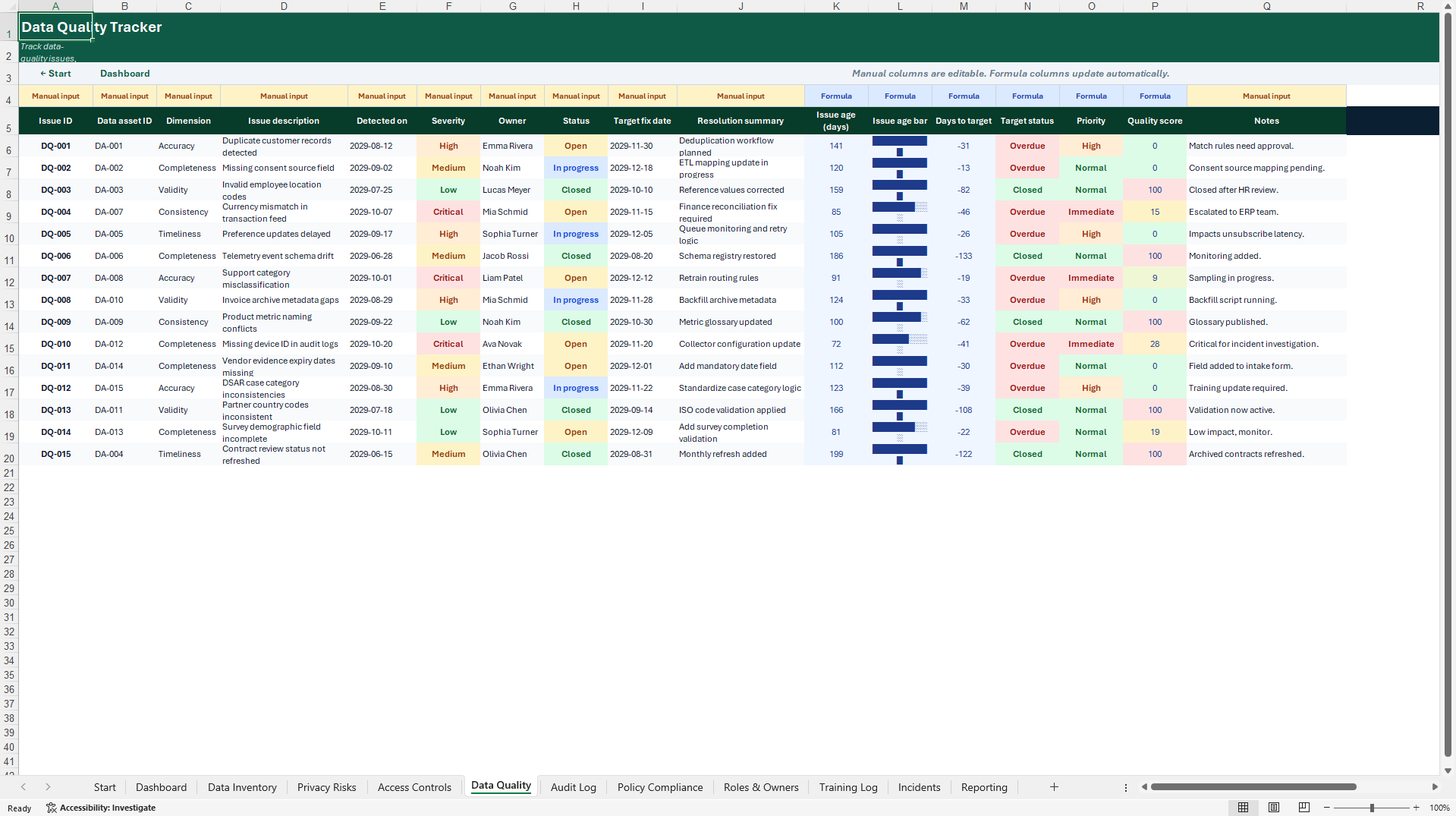The width and height of the screenshot is (1456, 816).
Task: Select the Immediate priority cell for DQ-007
Action: (1091, 278)
